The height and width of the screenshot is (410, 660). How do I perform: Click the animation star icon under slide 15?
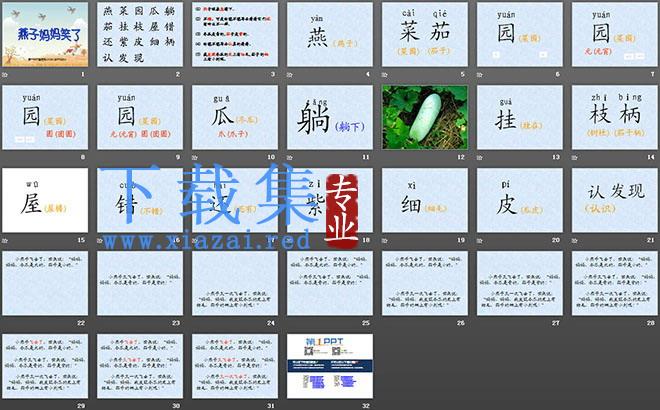5,240
